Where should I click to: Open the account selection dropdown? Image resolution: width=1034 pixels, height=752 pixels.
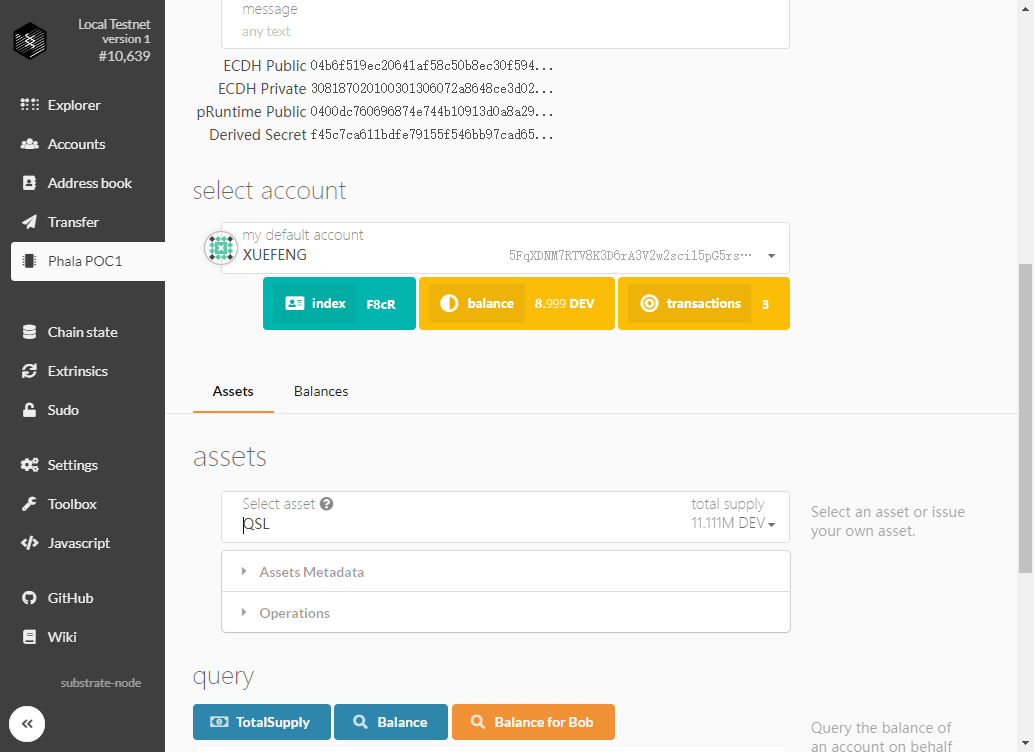tap(771, 256)
